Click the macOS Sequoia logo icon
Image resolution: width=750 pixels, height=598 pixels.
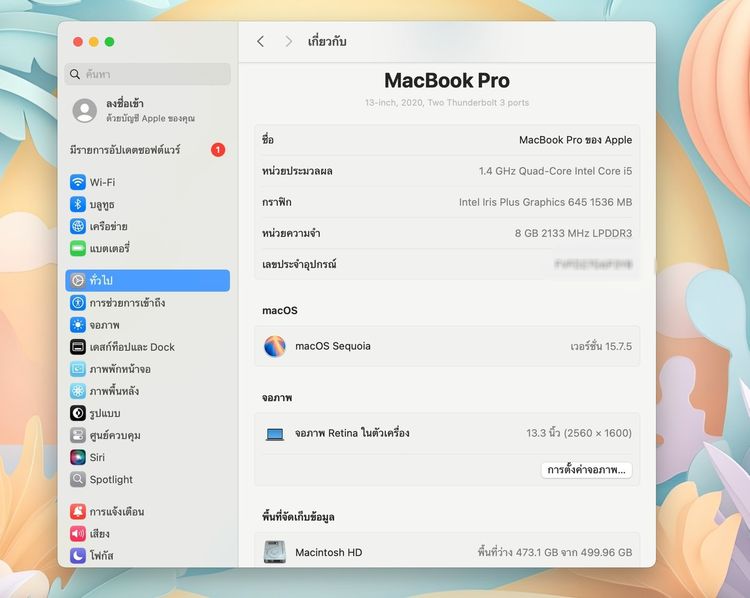tap(275, 346)
